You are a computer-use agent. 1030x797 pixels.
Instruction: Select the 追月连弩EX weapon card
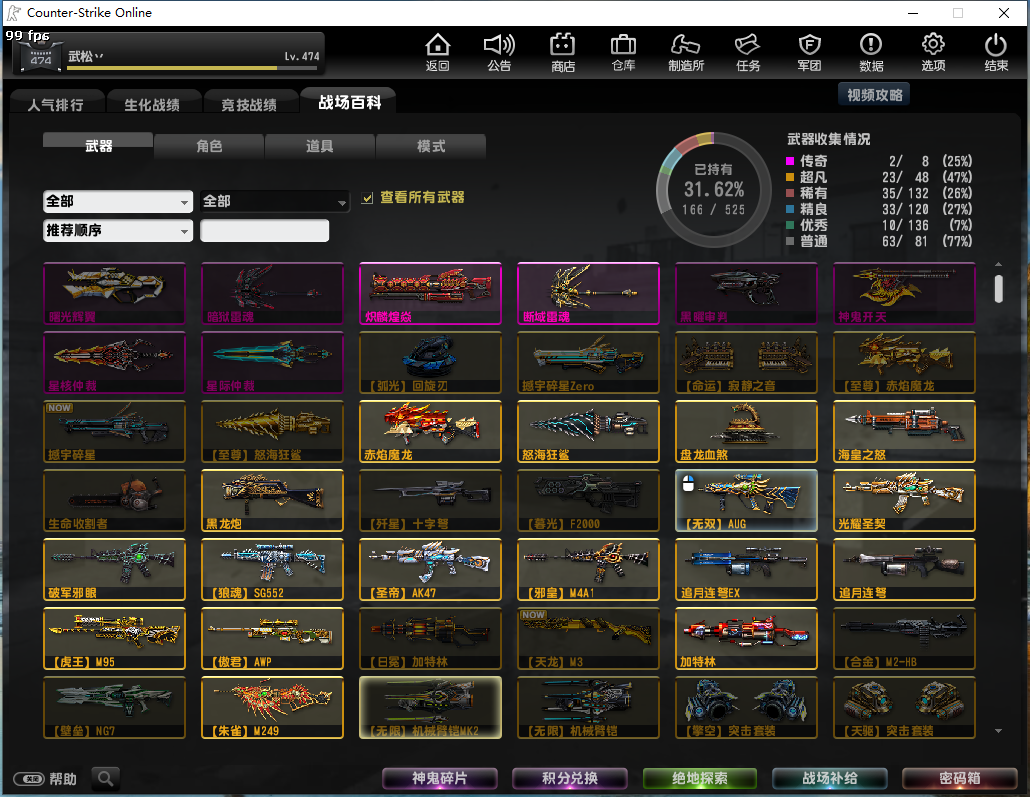[746, 570]
